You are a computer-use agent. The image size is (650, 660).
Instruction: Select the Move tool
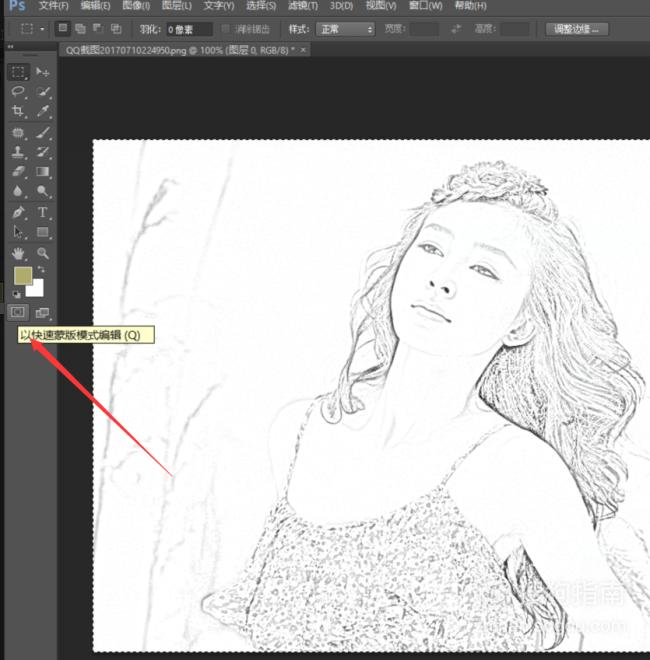coord(43,72)
